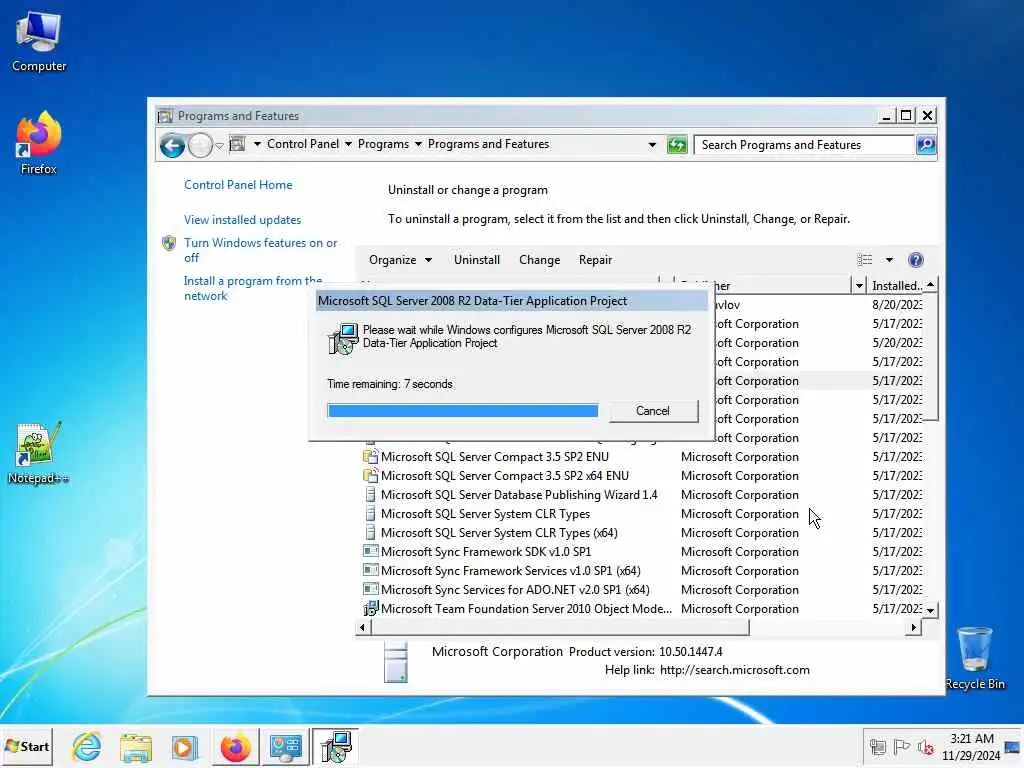Sort by the Installed On column header
Image resolution: width=1024 pixels, height=768 pixels.
(x=896, y=285)
